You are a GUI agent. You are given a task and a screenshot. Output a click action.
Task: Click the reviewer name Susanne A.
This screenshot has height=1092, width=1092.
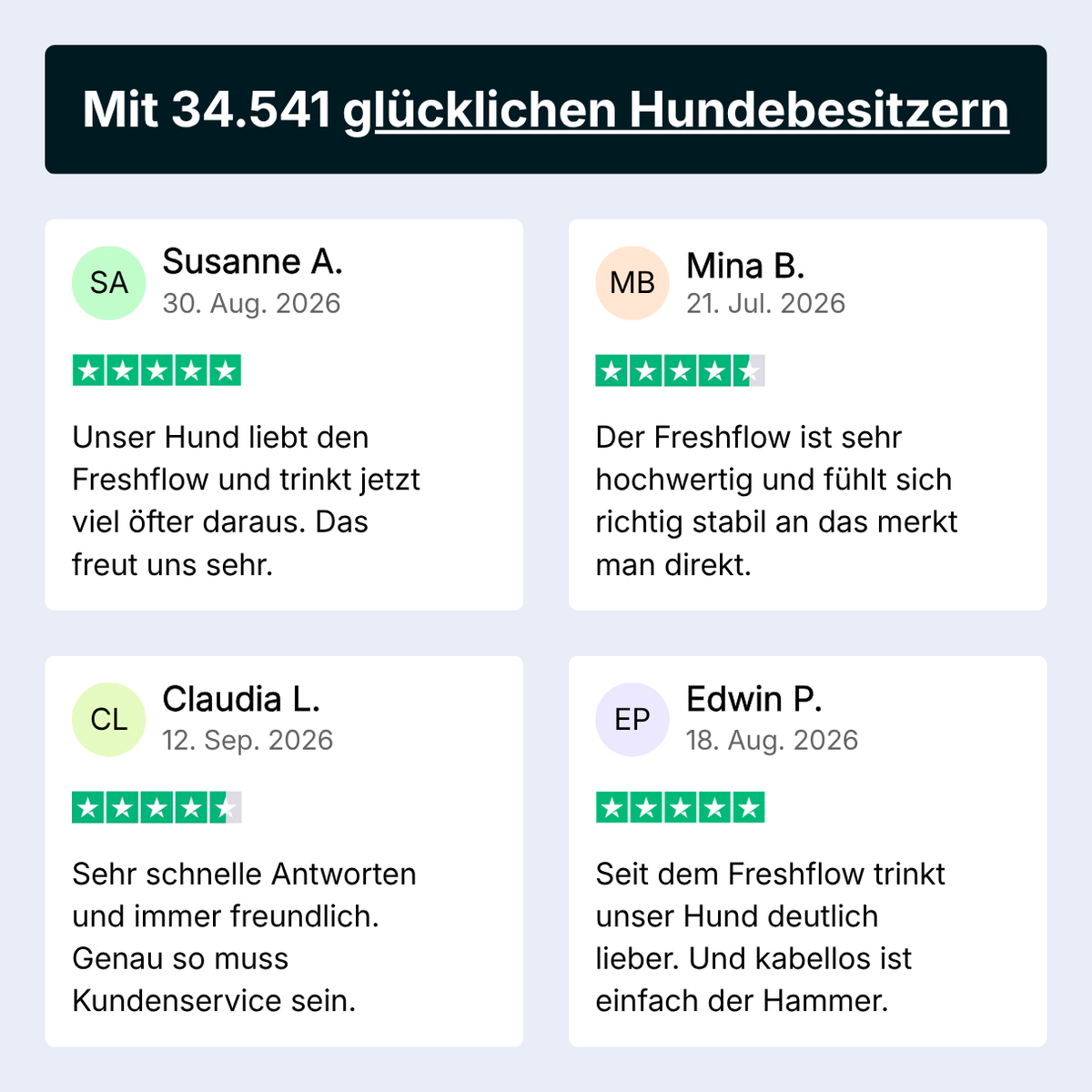pos(253,262)
